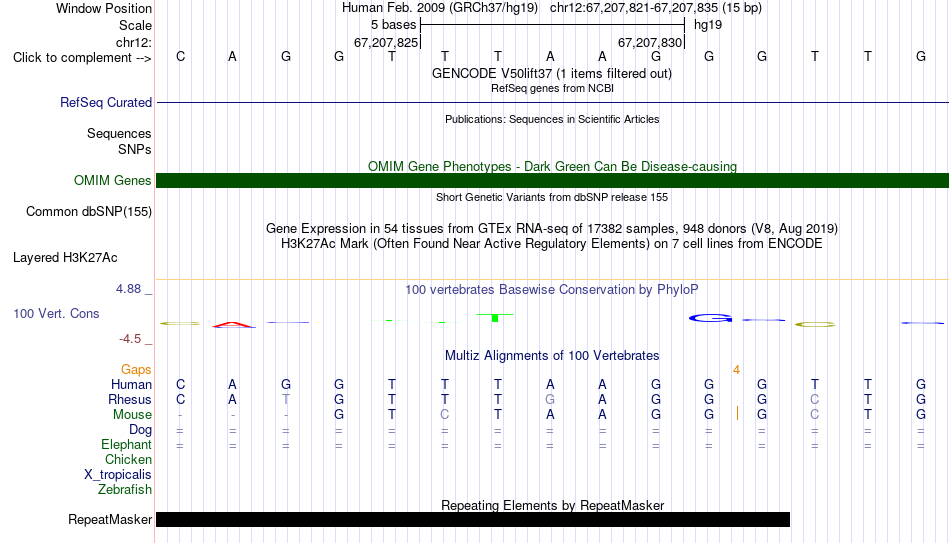Viewport: 950px width, 543px height.
Task: Click 'Repeating Elements by RepeatMasker' title
Action: point(553,505)
